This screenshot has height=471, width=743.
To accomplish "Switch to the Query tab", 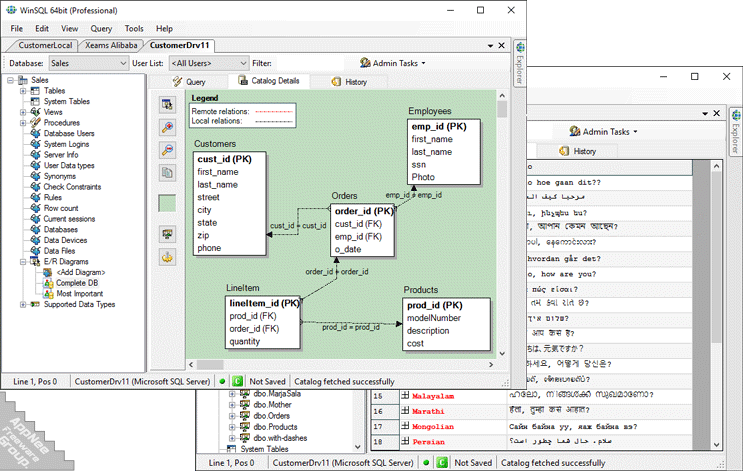I will (x=190, y=82).
